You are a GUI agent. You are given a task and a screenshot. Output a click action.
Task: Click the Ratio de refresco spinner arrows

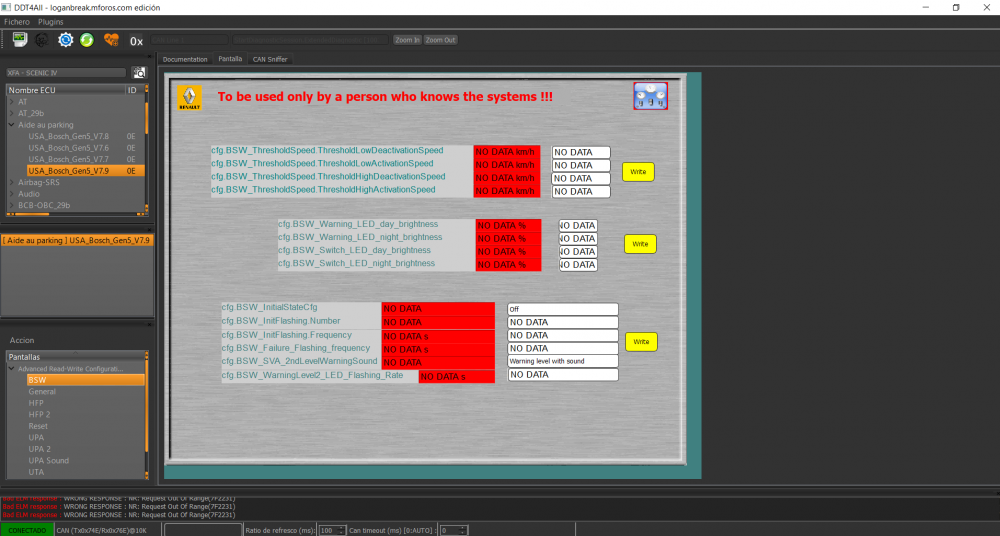point(342,530)
